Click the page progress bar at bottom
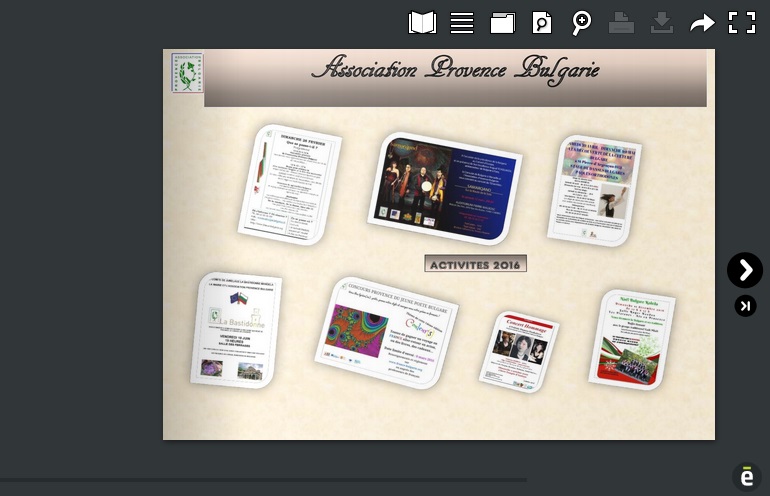The width and height of the screenshot is (770, 496). coord(263,479)
